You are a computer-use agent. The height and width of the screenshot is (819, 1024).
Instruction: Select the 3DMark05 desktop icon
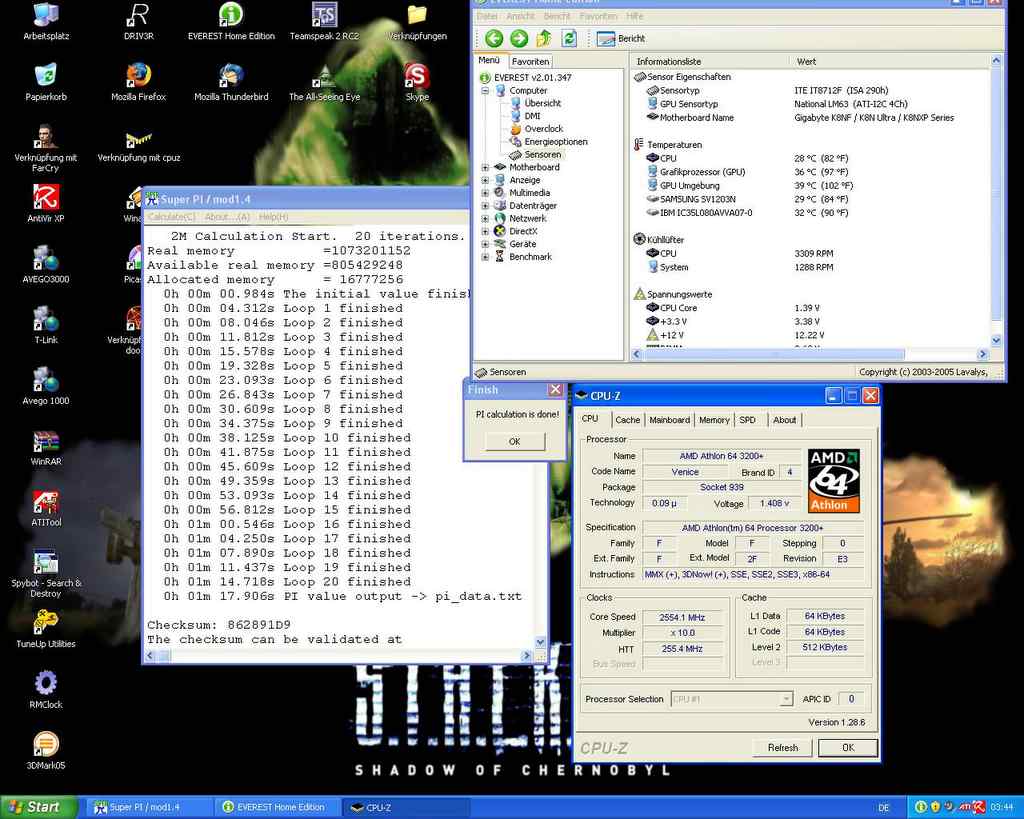(46, 750)
